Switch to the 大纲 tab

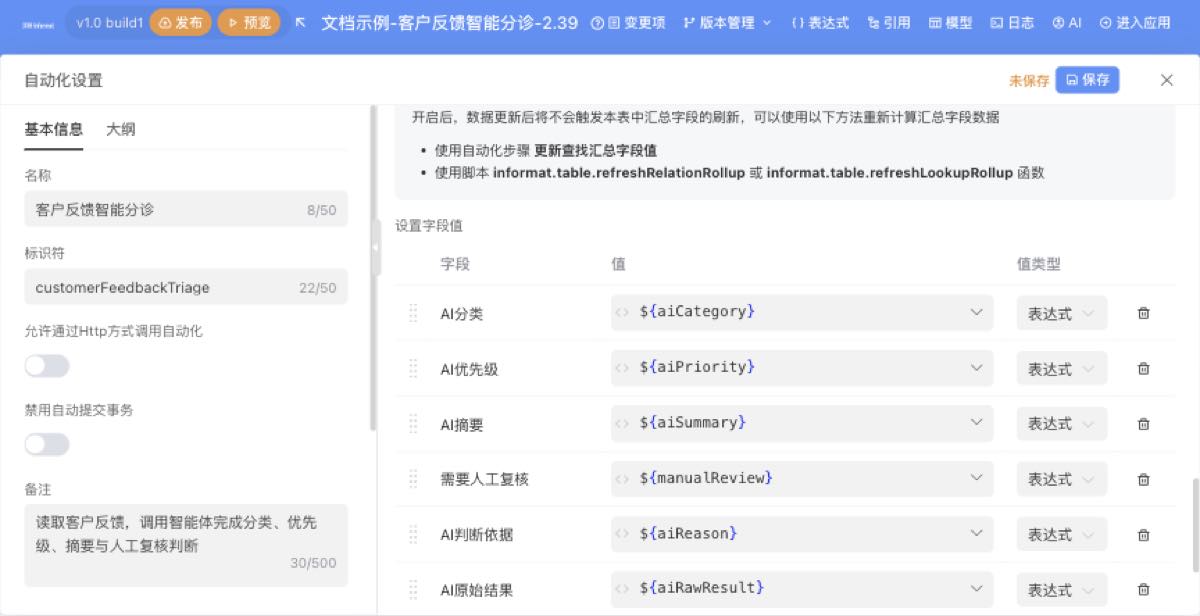[x=121, y=129]
